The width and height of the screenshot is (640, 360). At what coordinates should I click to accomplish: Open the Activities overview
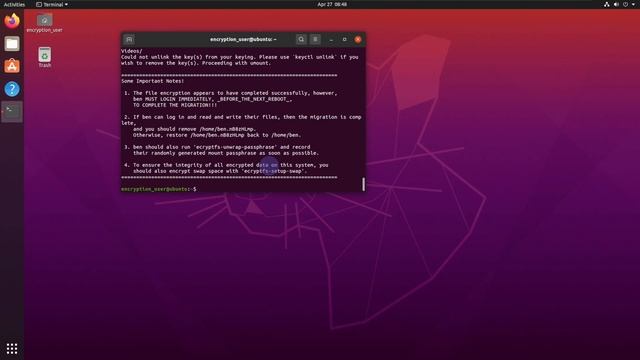(14, 4)
